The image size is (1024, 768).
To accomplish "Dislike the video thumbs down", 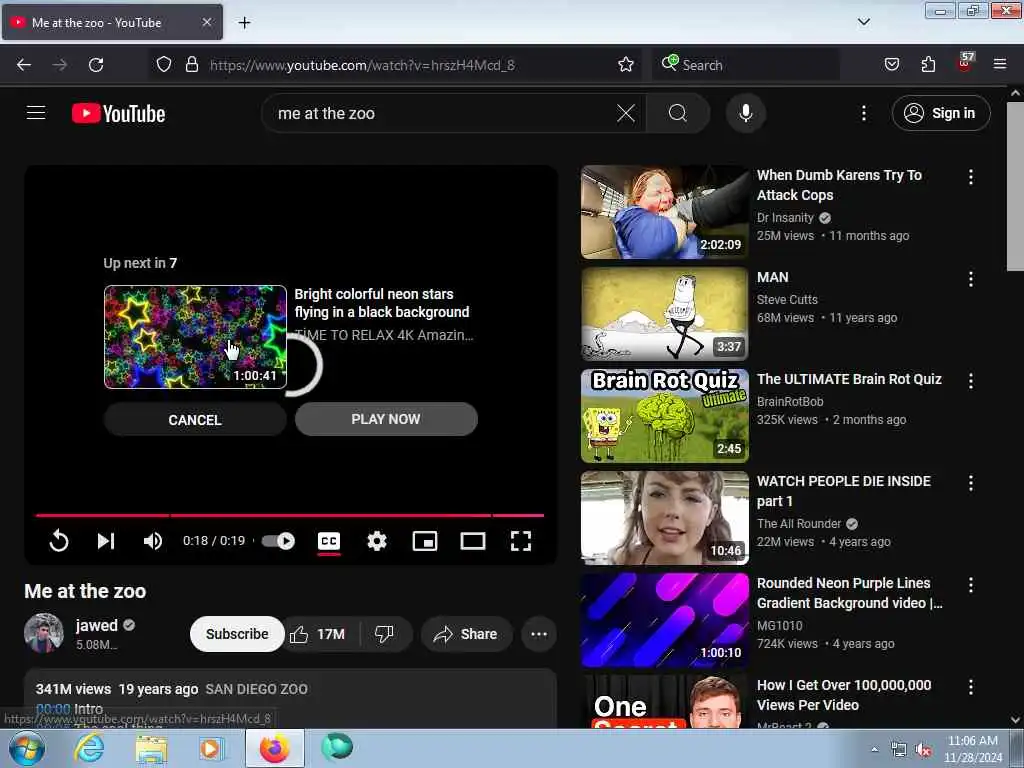I will 385,634.
